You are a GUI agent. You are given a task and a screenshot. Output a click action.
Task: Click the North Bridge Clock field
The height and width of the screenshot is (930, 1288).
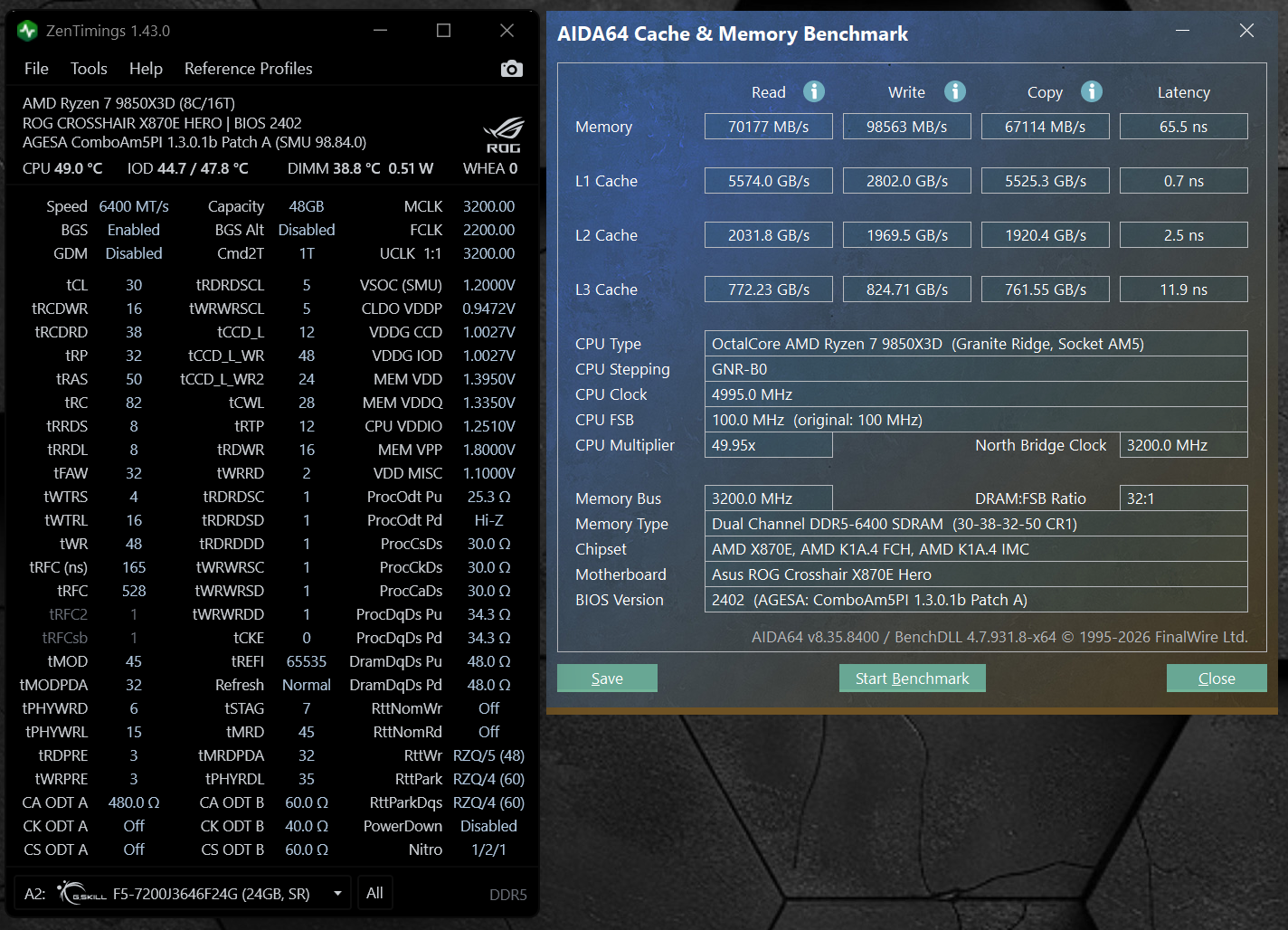(x=1184, y=445)
